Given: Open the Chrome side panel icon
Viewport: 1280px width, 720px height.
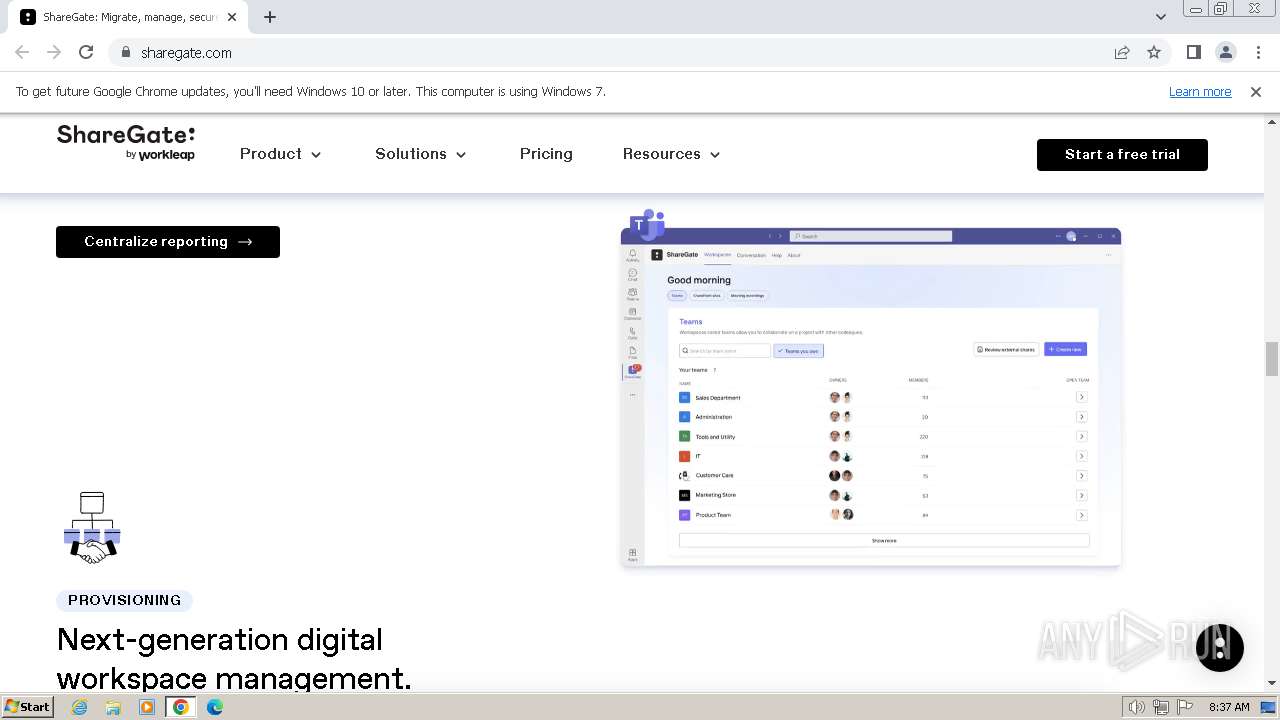Looking at the screenshot, I should pyautogui.click(x=1194, y=53).
